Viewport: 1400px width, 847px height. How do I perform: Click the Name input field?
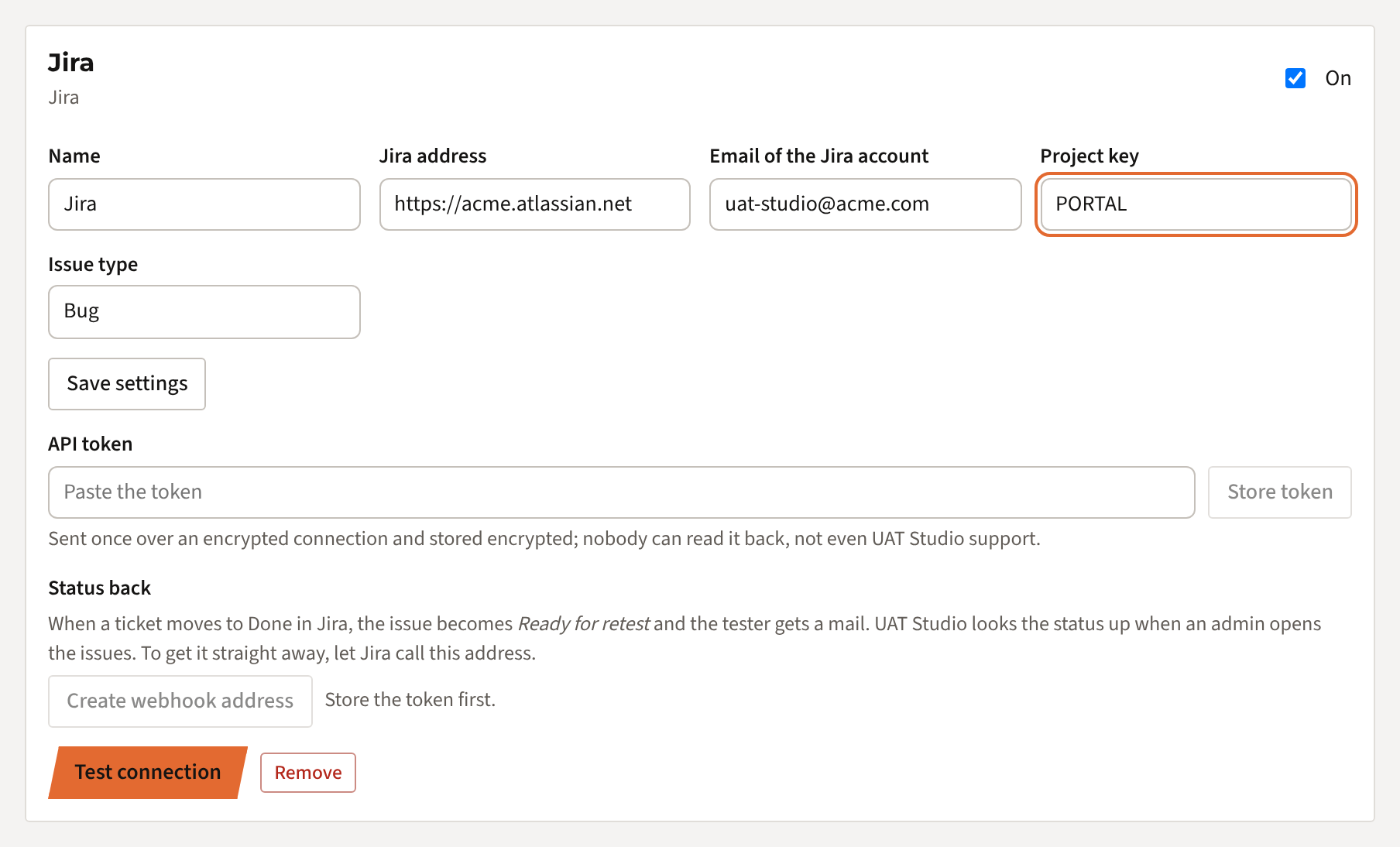pyautogui.click(x=204, y=204)
